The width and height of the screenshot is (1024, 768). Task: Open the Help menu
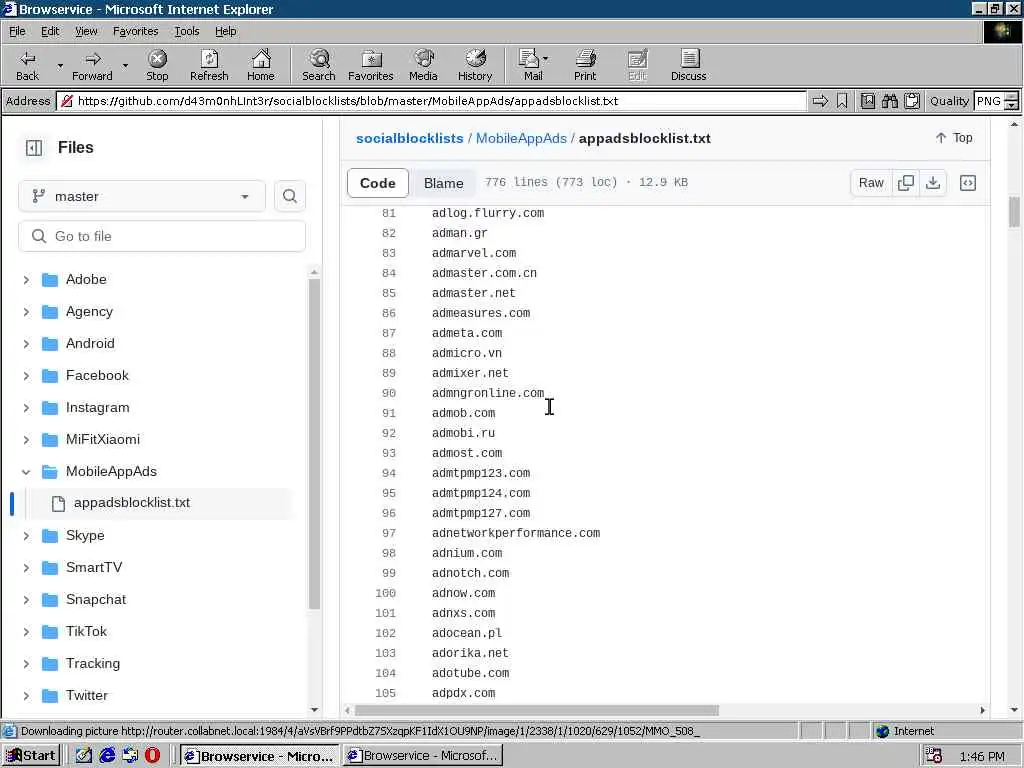point(225,31)
